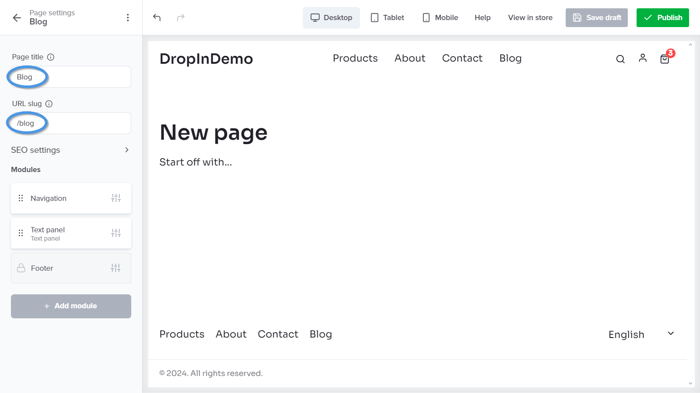700x393 pixels.
Task: Click the search icon in store header
Action: [x=620, y=59]
